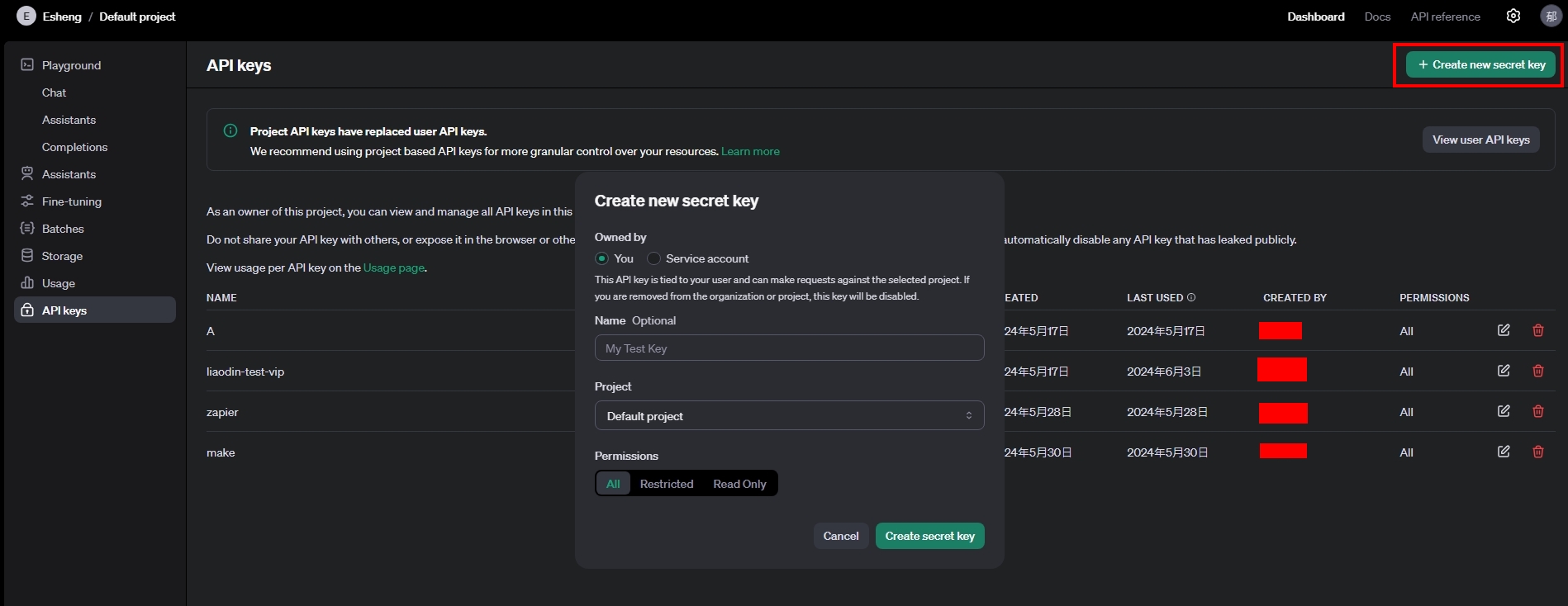Click edit icon for the make key
The width and height of the screenshot is (1568, 606).
(x=1504, y=452)
